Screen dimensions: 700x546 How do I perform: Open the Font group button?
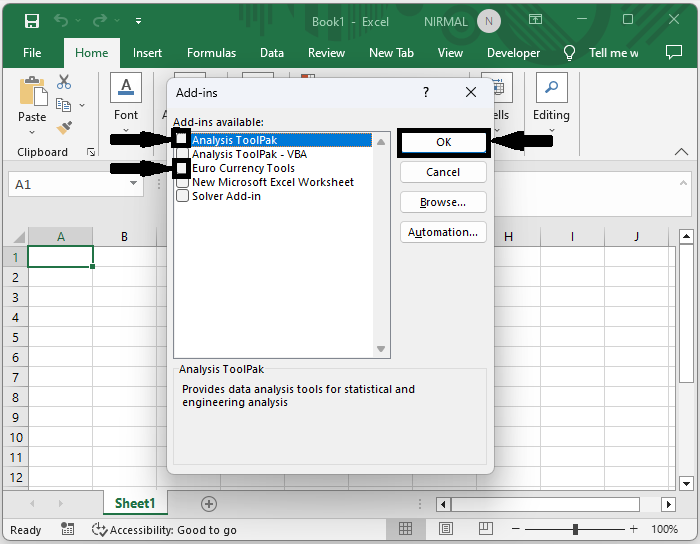(x=126, y=103)
